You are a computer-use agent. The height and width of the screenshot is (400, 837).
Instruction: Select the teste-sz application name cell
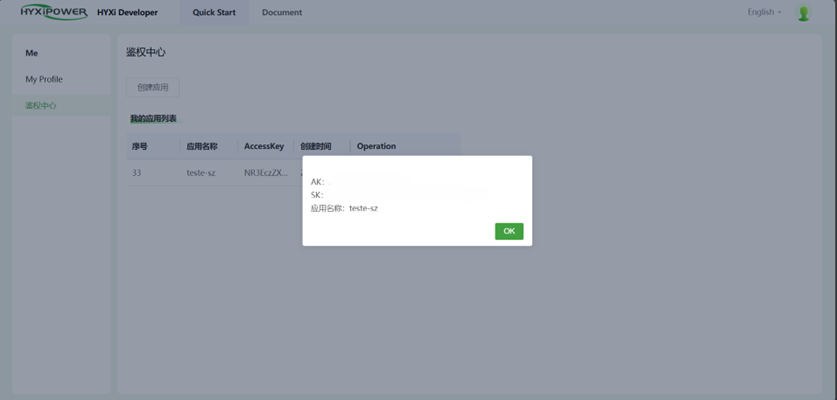201,173
